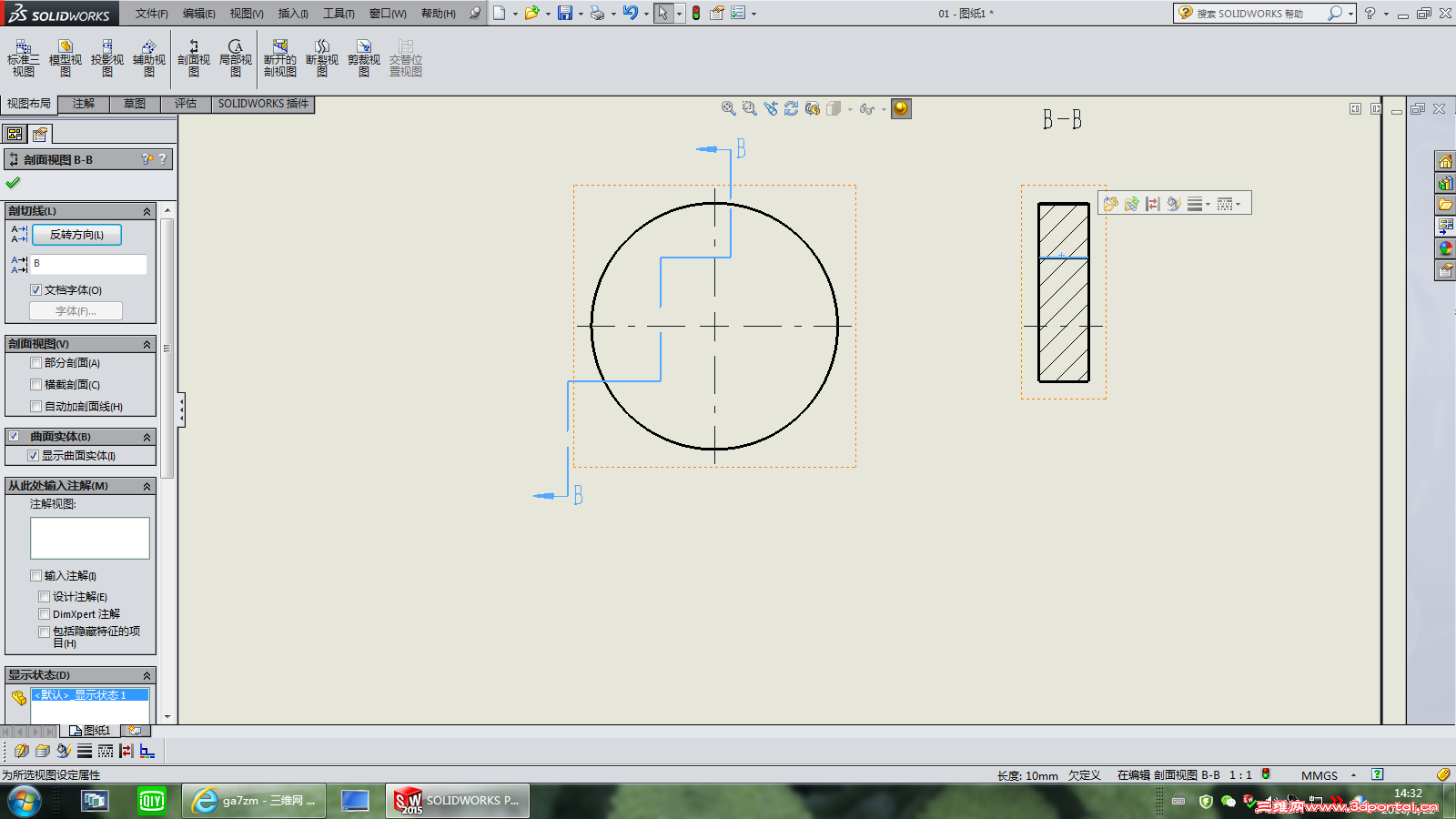Open the PropertyManager tab icon
Image resolution: width=1456 pixels, height=819 pixels.
40,134
